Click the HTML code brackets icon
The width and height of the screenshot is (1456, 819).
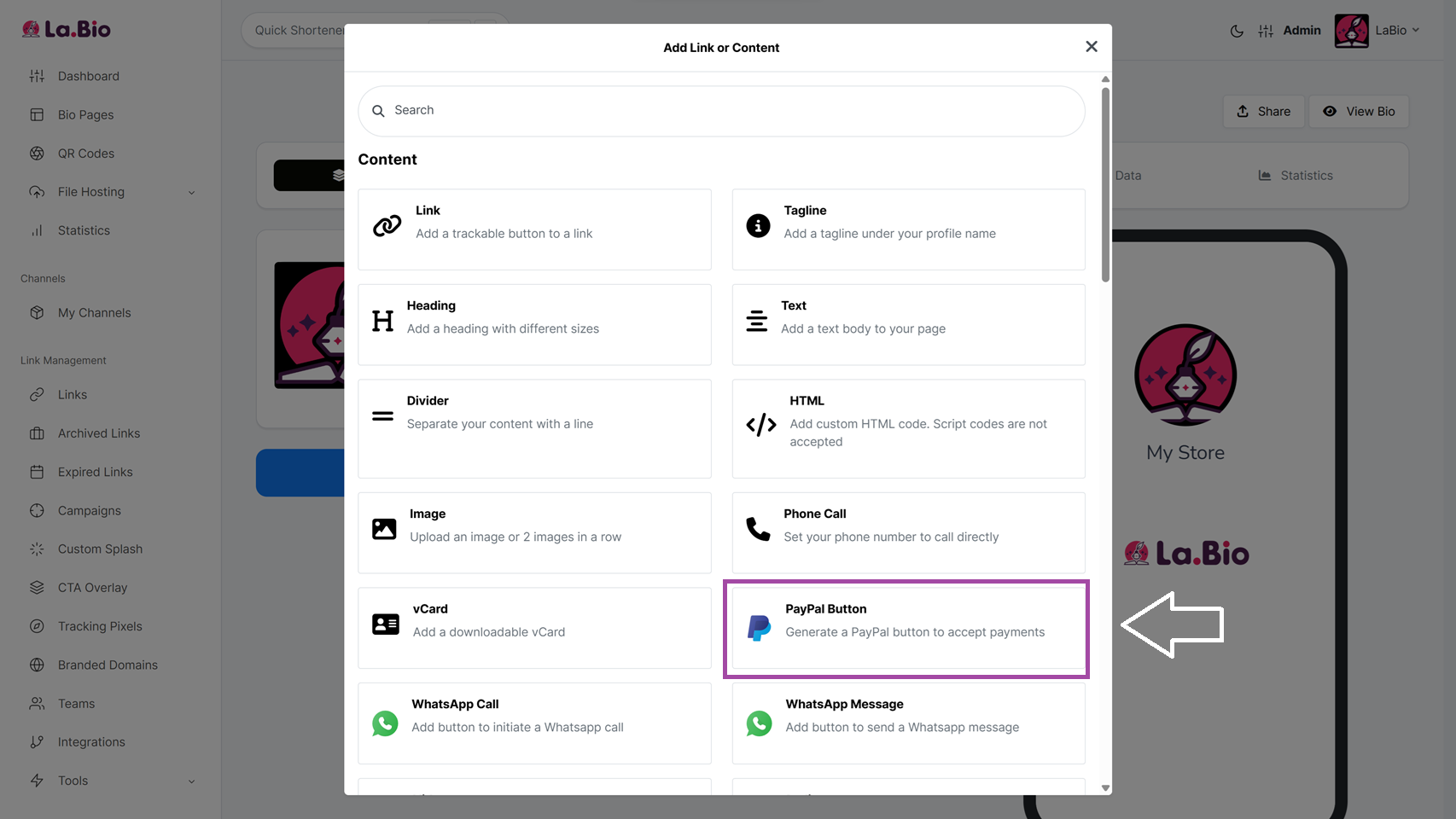tap(760, 425)
